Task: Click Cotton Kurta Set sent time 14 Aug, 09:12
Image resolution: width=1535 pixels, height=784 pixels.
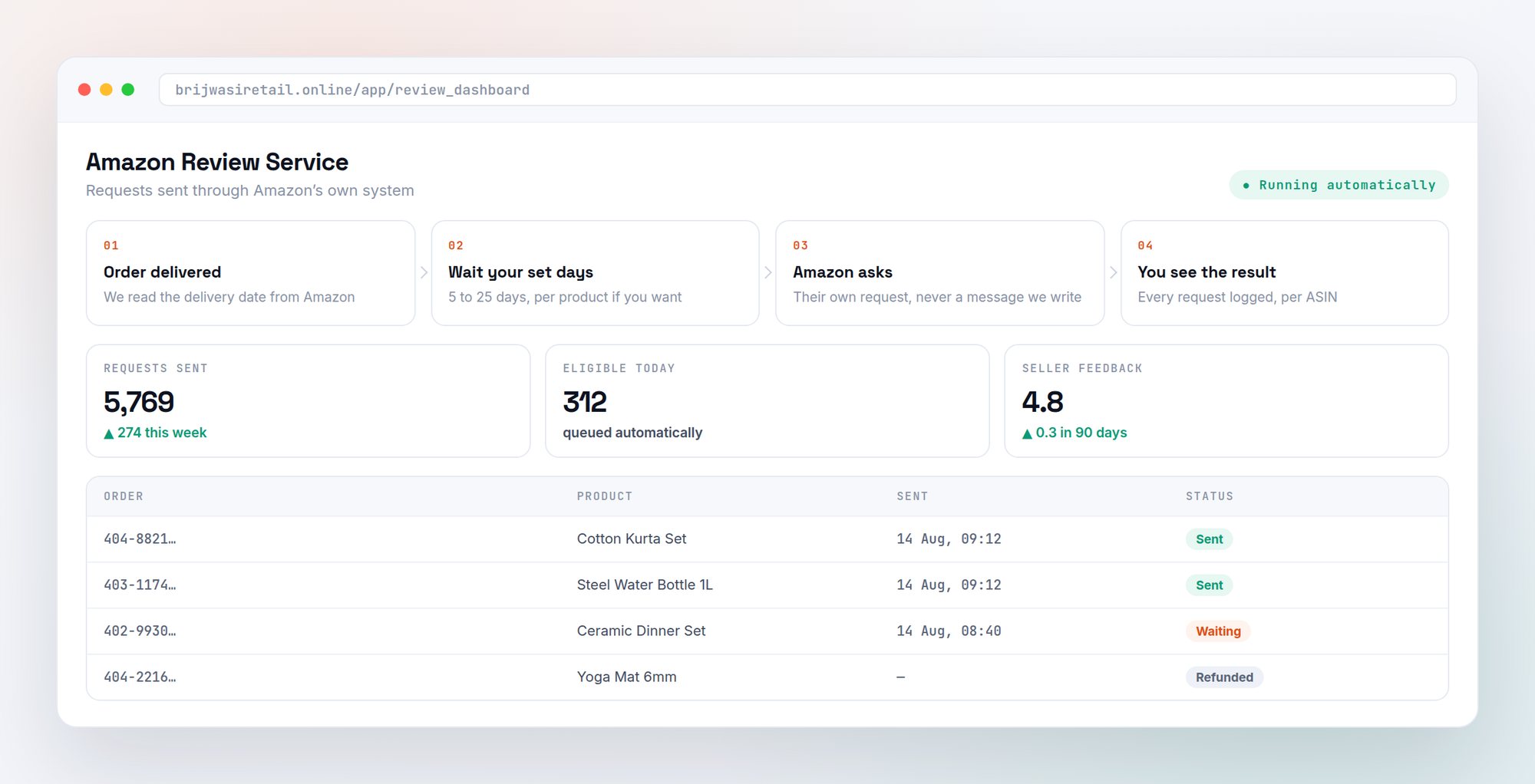Action: pyautogui.click(x=949, y=539)
